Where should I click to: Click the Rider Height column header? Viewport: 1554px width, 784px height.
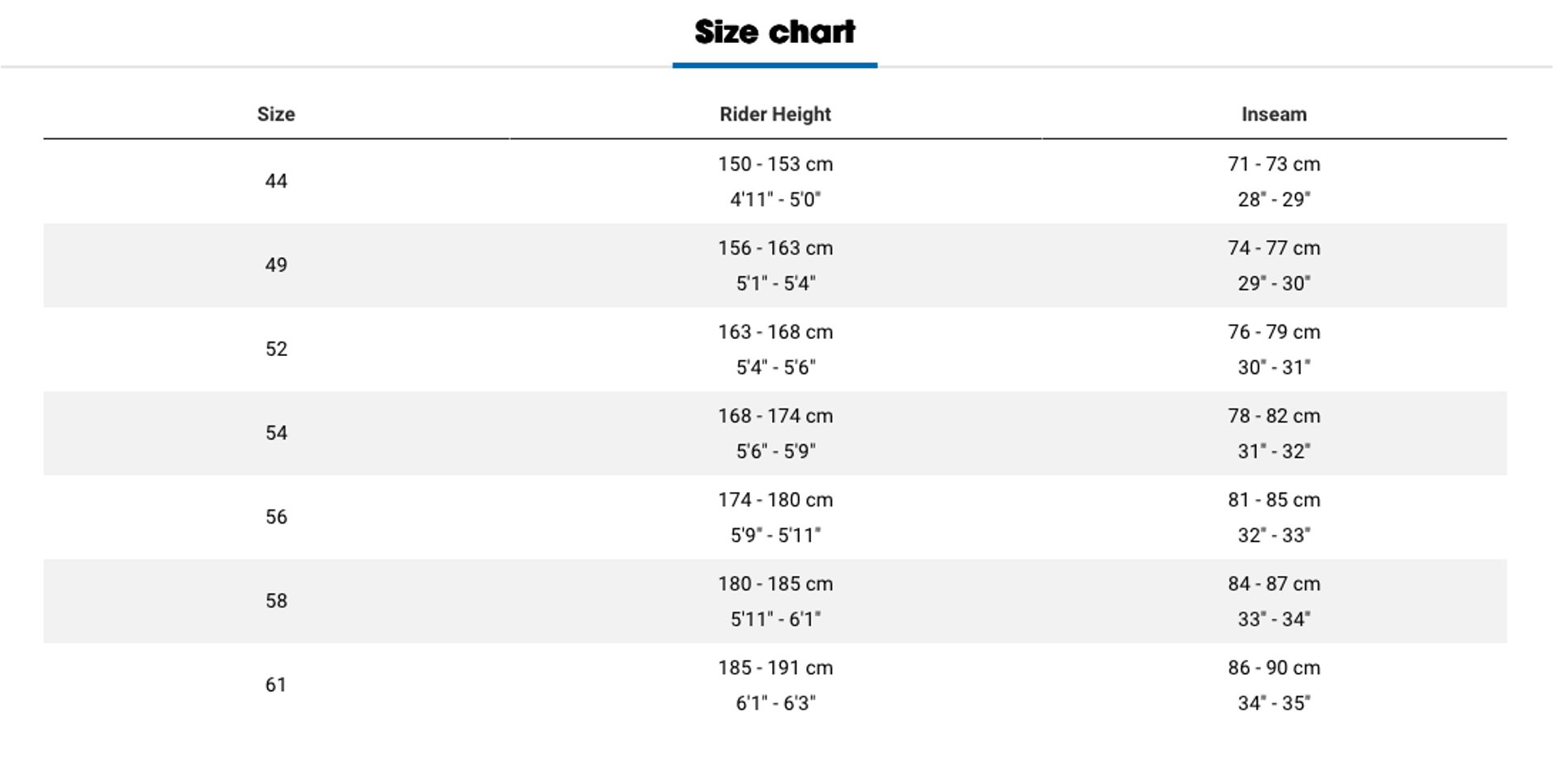775,114
